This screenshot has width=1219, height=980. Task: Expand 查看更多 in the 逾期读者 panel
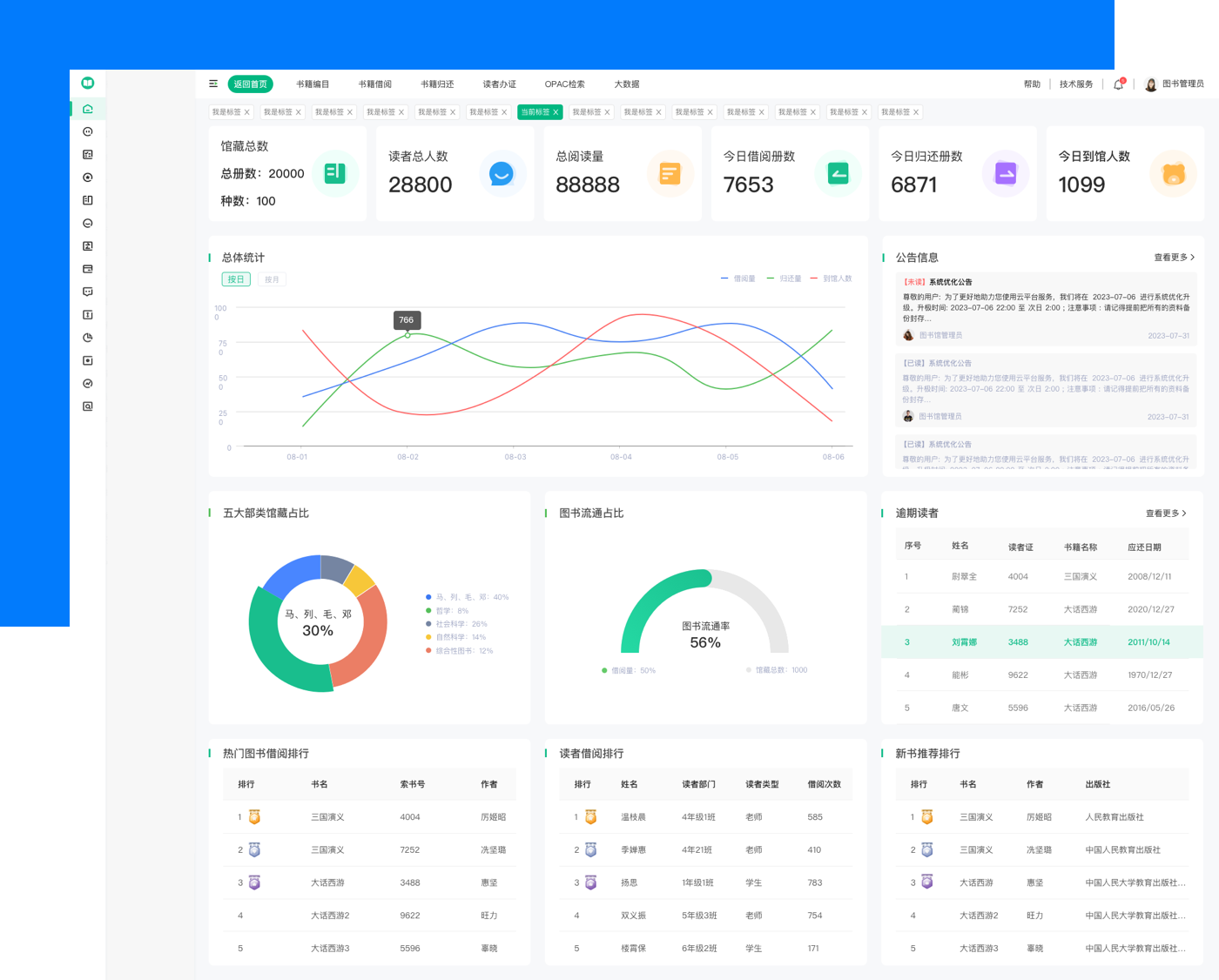coord(1165,513)
